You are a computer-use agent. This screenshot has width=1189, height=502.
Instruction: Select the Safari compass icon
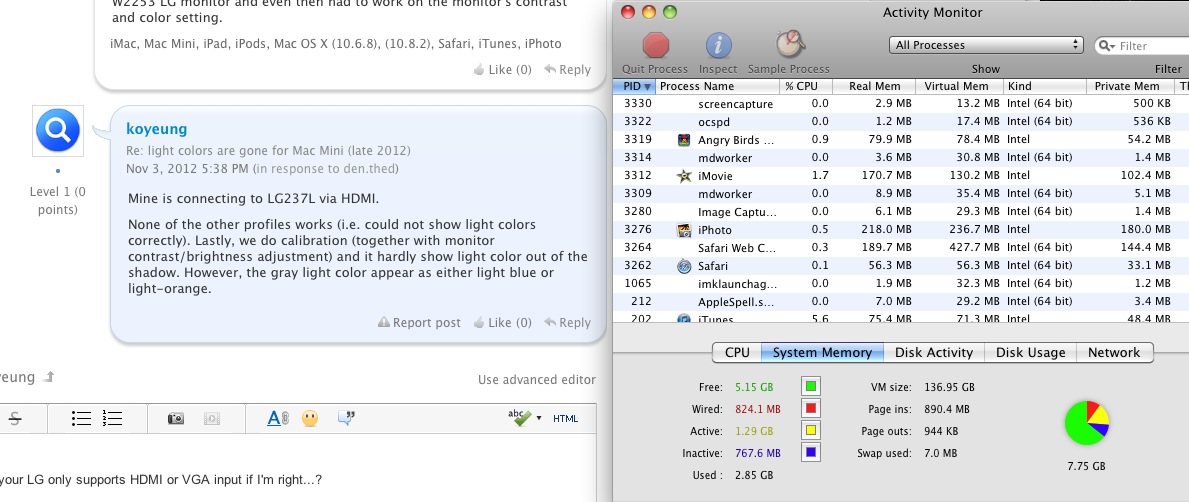[x=684, y=266]
